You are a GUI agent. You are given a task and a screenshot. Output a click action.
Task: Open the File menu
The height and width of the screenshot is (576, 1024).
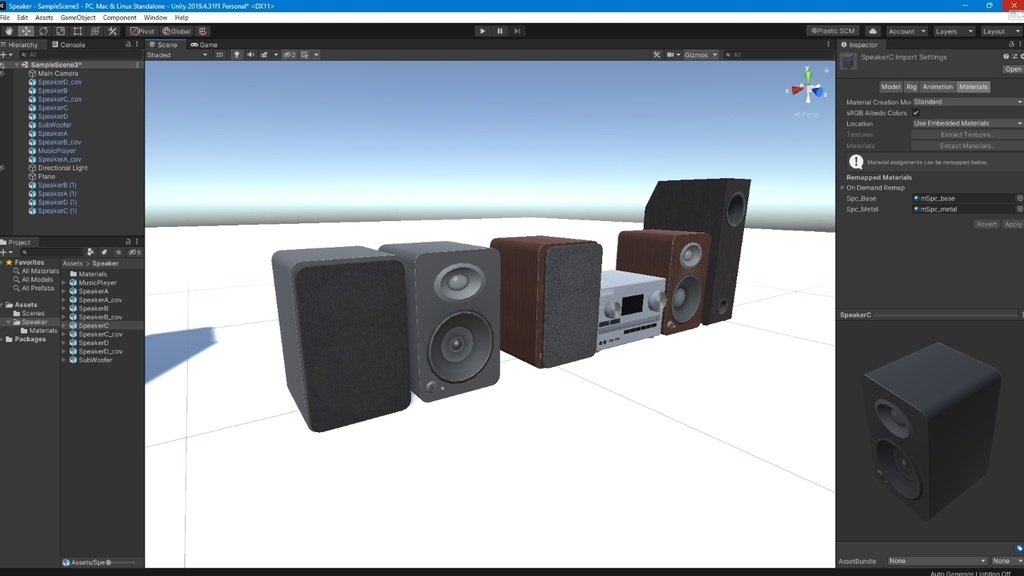click(5, 18)
